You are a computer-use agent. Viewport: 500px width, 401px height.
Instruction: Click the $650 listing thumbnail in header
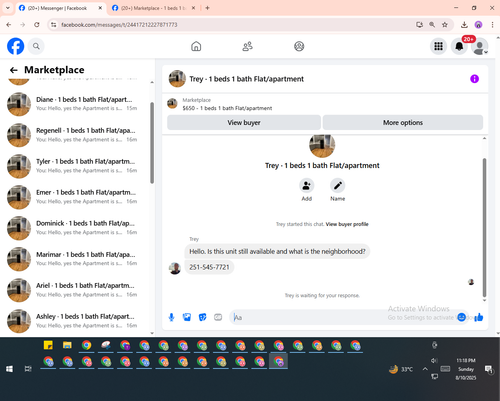[172, 104]
